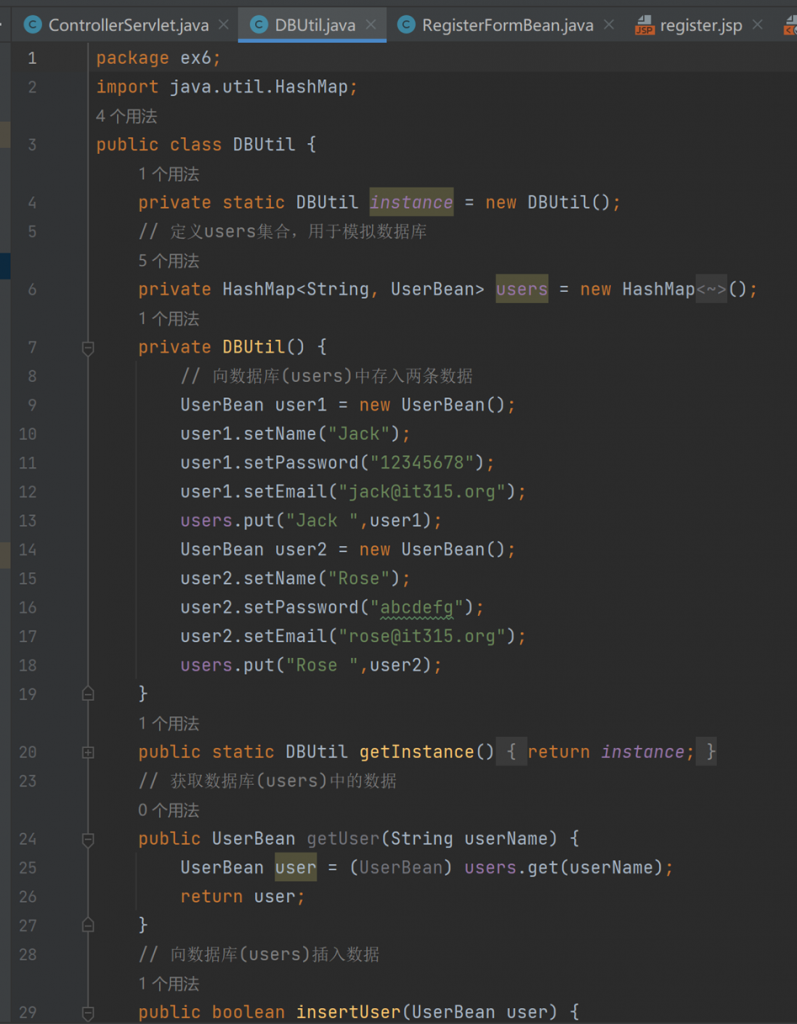
Task: Click line number 26 in the gutter
Action: (28, 897)
